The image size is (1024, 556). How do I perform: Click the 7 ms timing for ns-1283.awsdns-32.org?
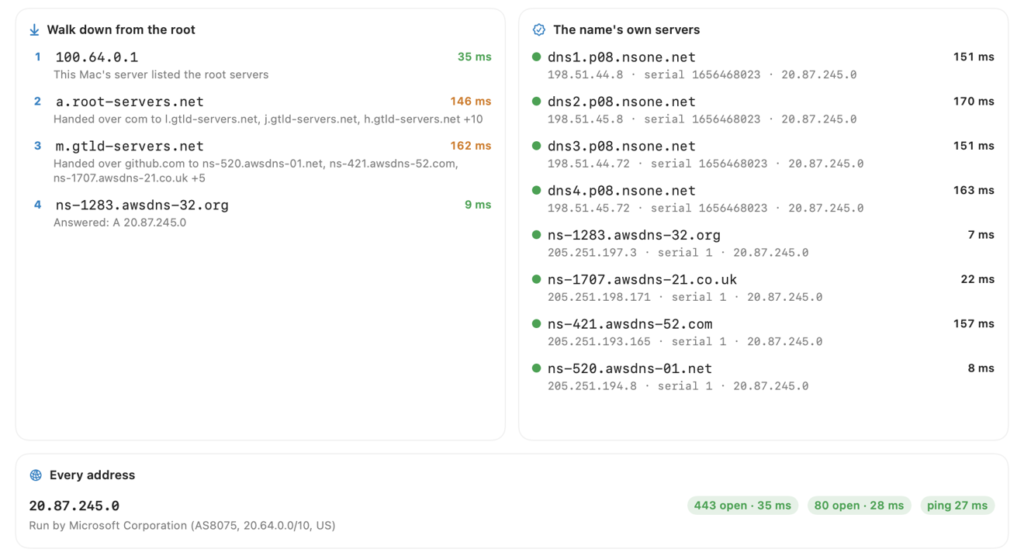[x=981, y=235]
